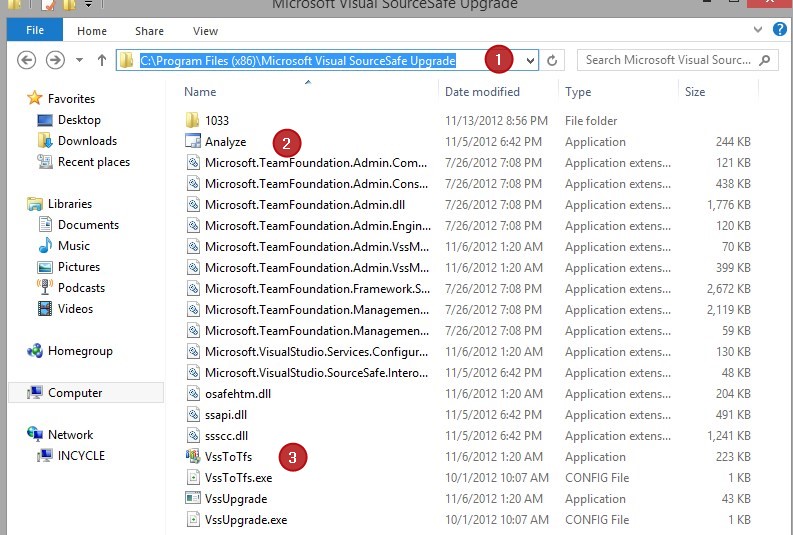Select Microsoft.VisualStudio.Services.Configur... file
This screenshot has height=535, width=793.
[317, 351]
